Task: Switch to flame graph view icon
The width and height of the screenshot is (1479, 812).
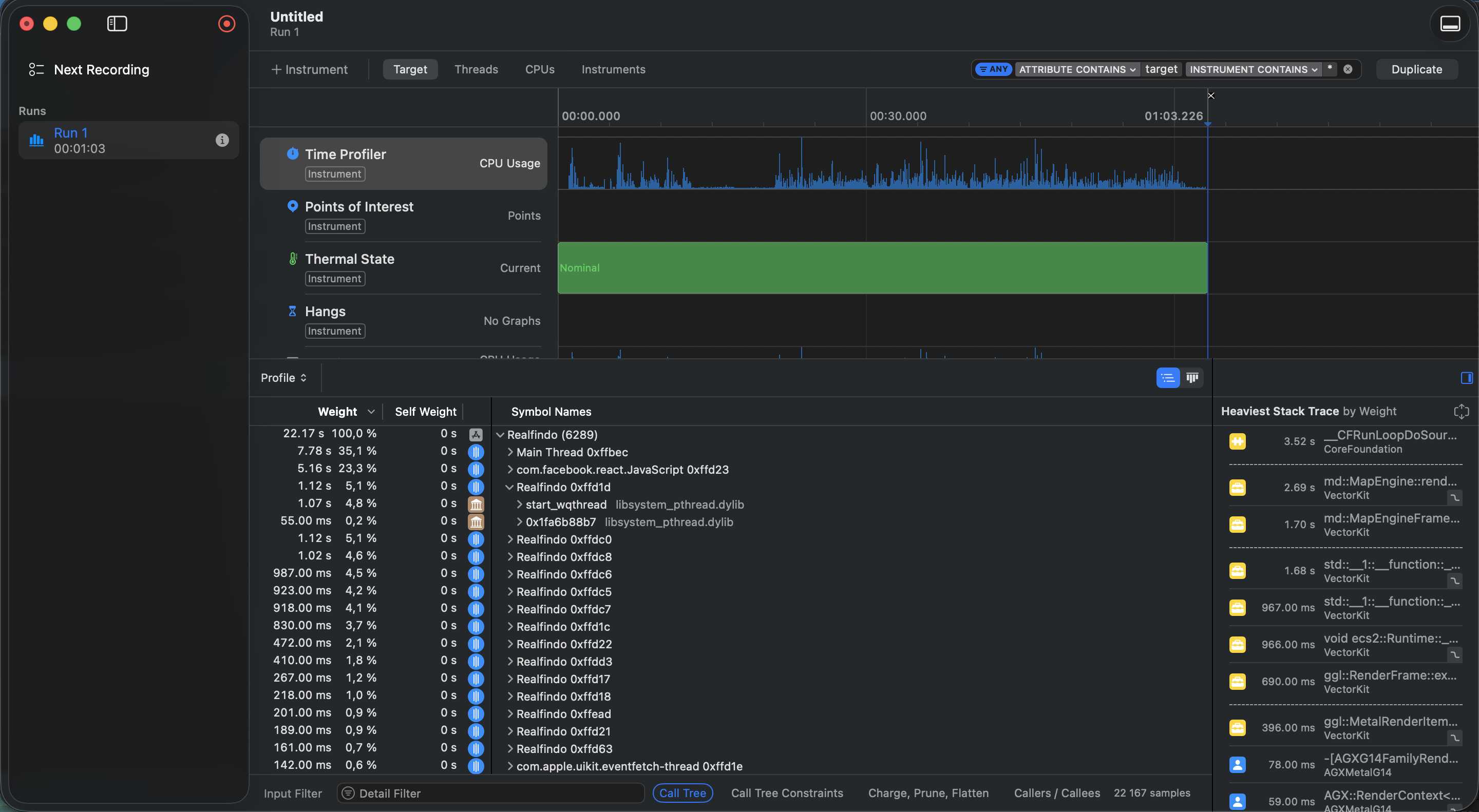Action: tap(1192, 378)
